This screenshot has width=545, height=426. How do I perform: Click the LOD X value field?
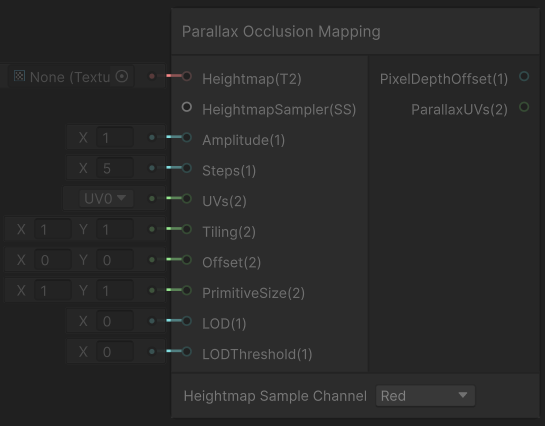(x=115, y=321)
